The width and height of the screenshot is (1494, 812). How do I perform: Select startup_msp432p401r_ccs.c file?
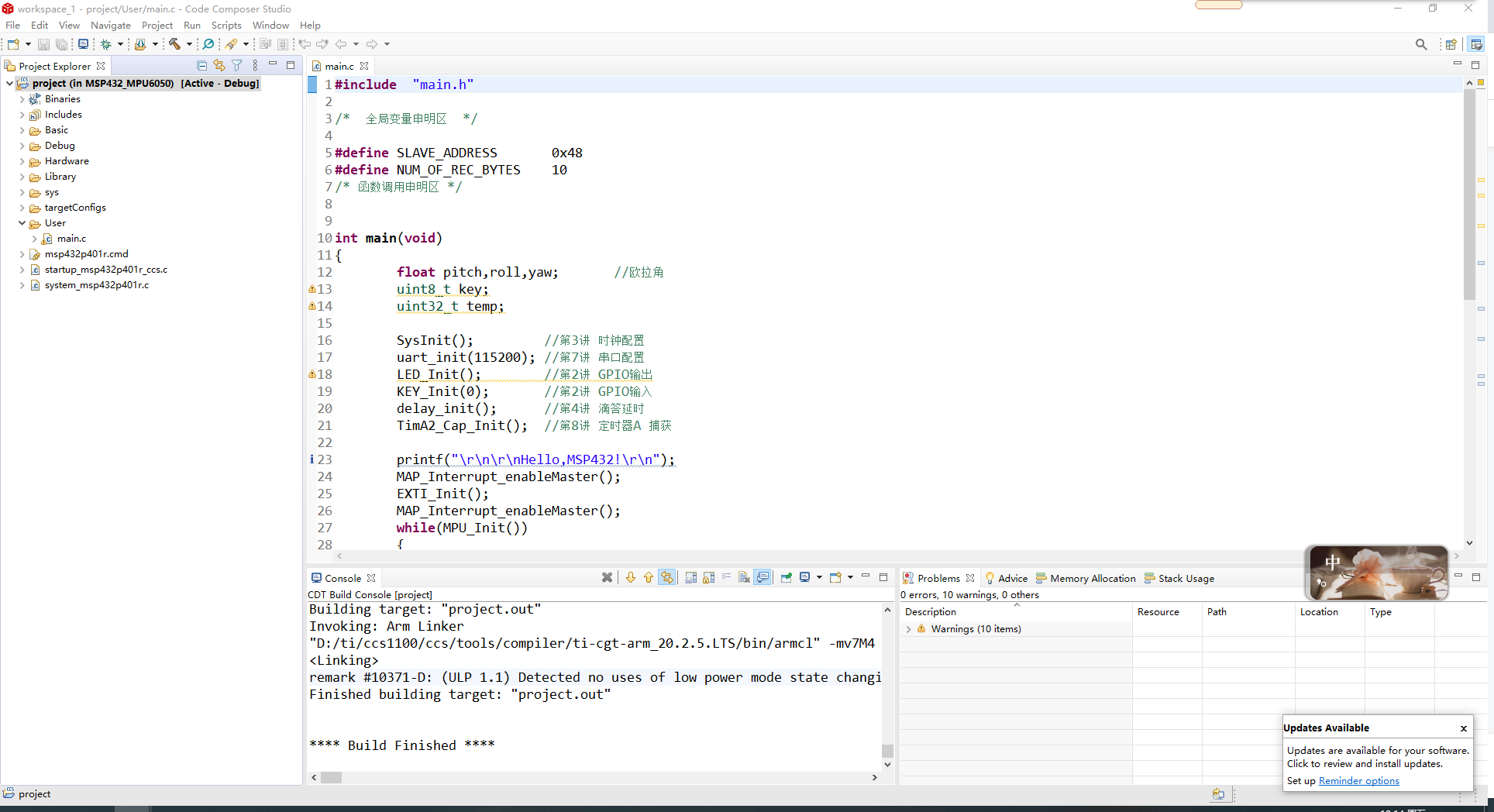tap(105, 270)
